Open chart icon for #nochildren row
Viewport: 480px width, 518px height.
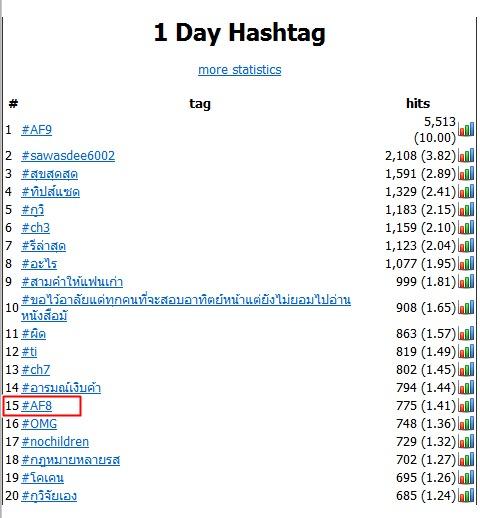466,441
